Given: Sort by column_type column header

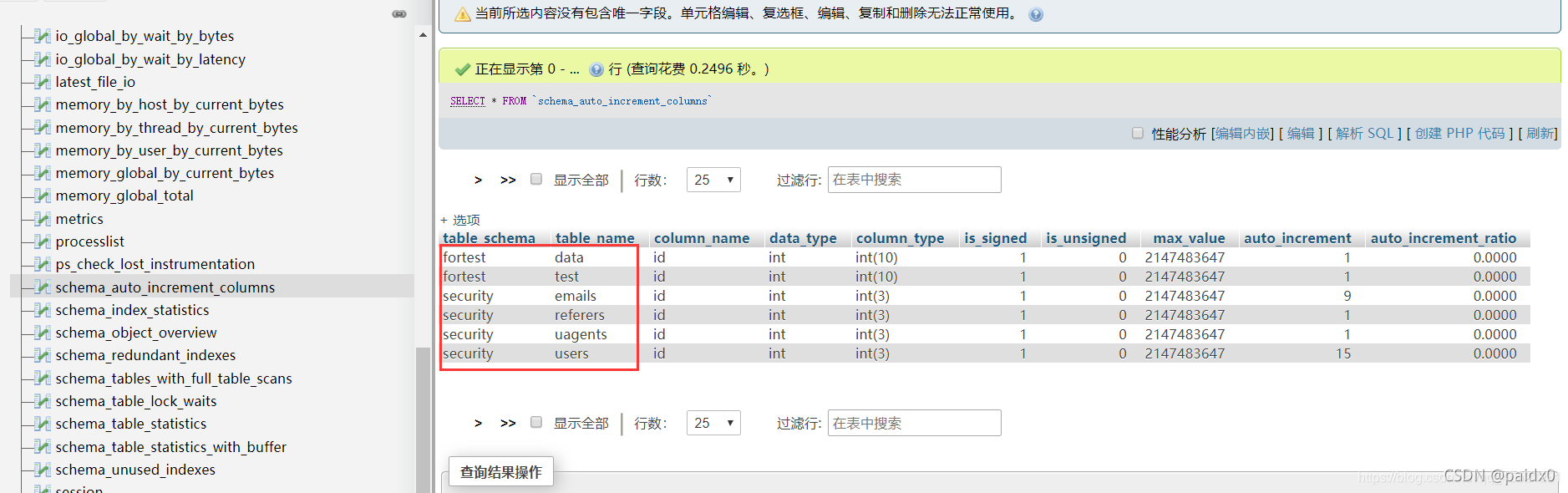Looking at the screenshot, I should point(900,238).
